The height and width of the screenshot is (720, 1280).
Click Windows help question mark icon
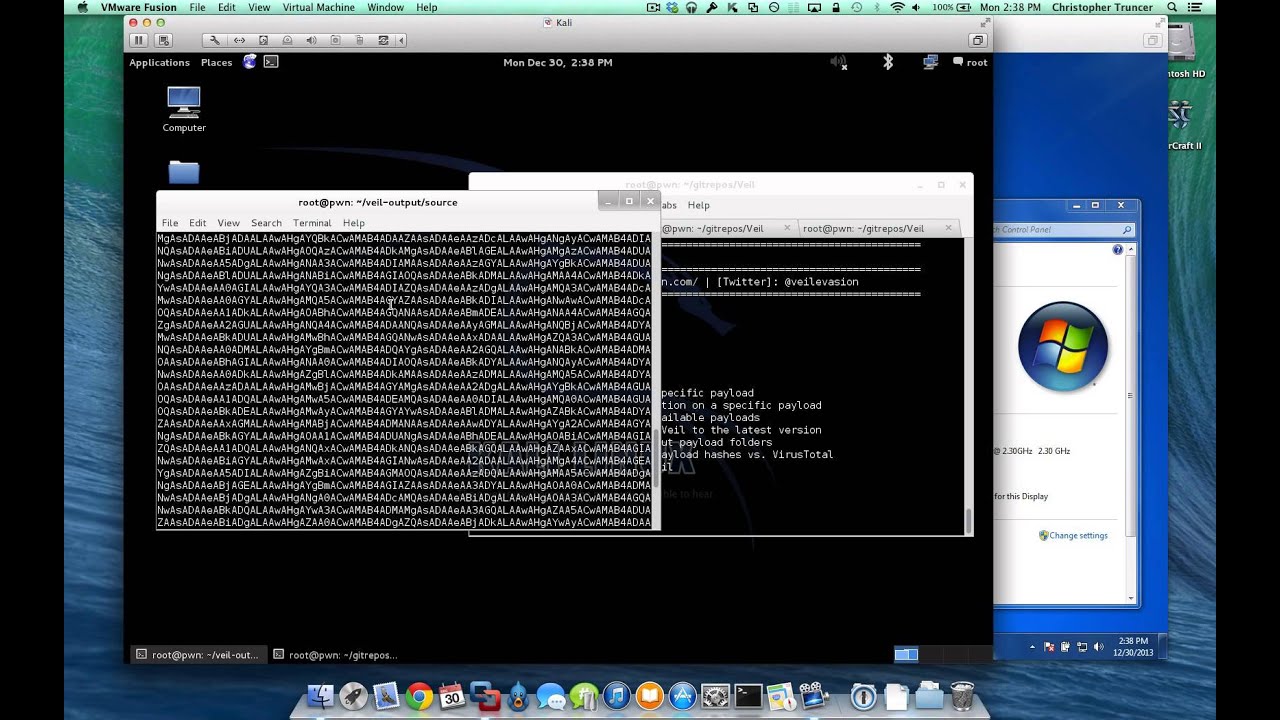[1118, 250]
